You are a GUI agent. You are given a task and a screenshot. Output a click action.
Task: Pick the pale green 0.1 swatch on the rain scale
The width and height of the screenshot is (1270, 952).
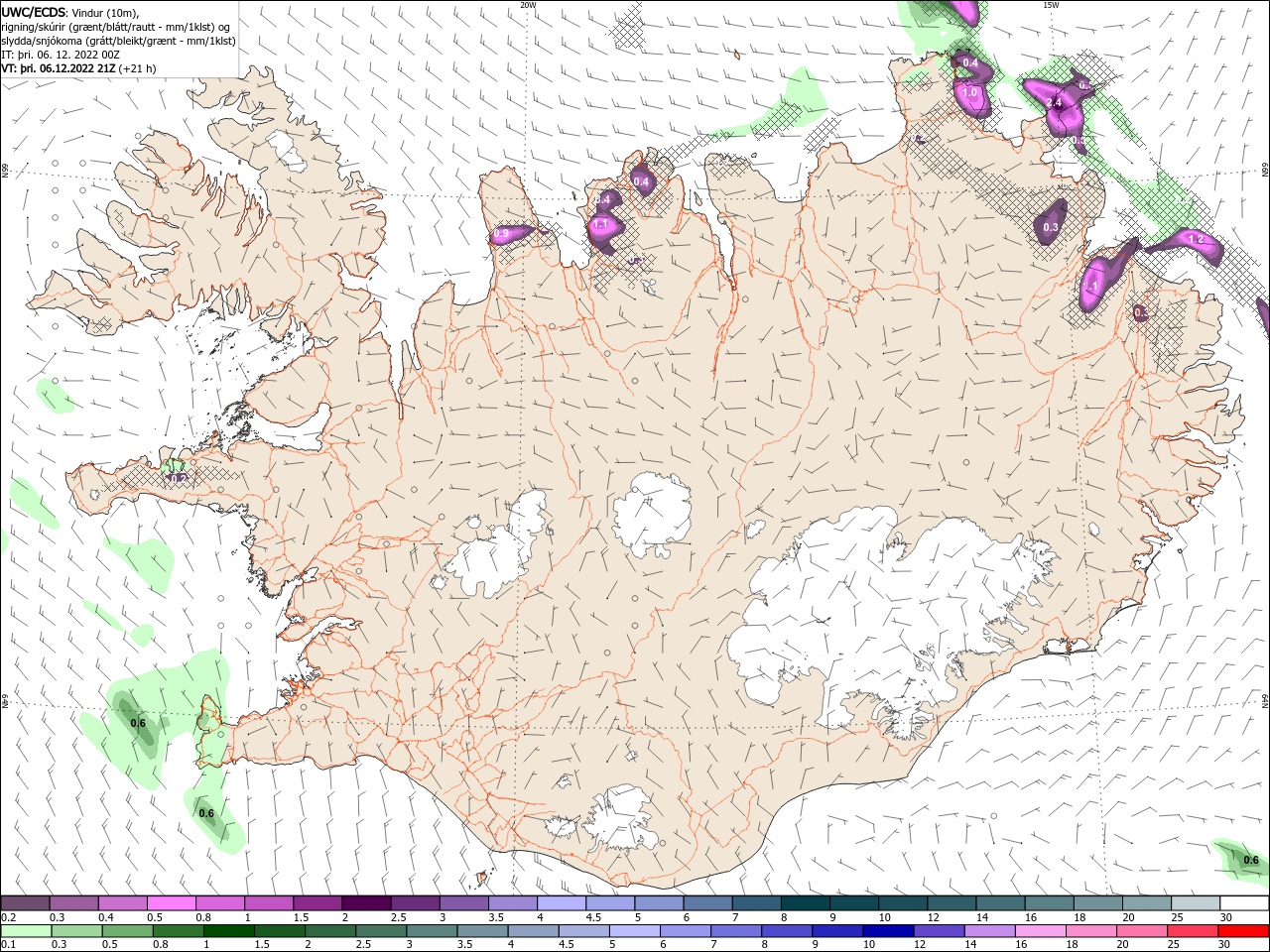pyautogui.click(x=26, y=931)
